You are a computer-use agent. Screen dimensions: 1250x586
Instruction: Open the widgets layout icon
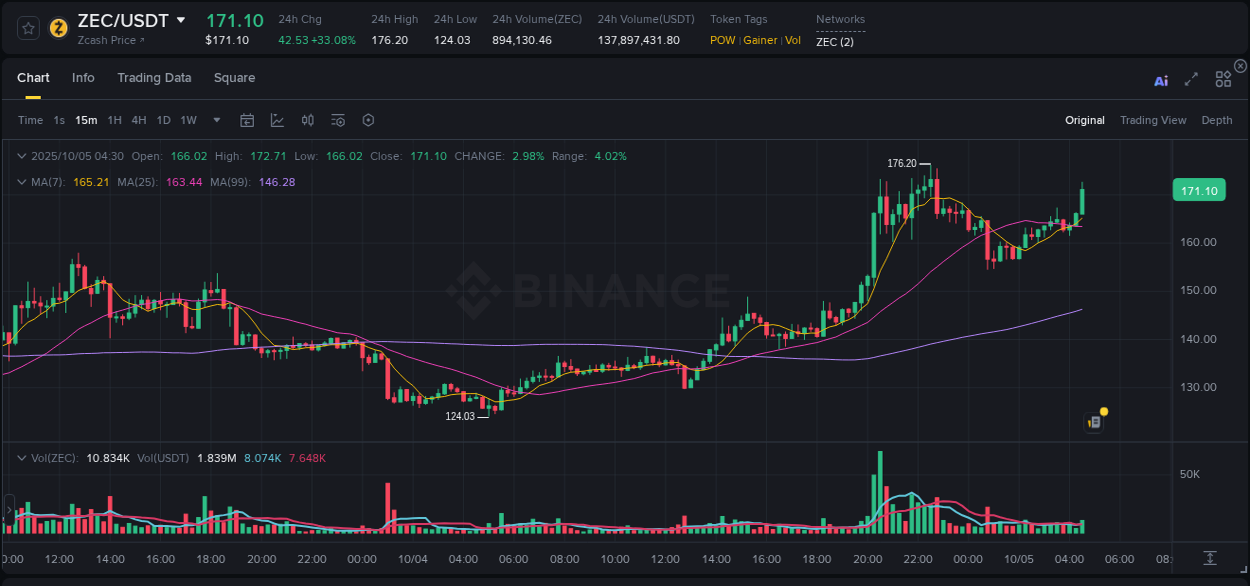click(1222, 79)
